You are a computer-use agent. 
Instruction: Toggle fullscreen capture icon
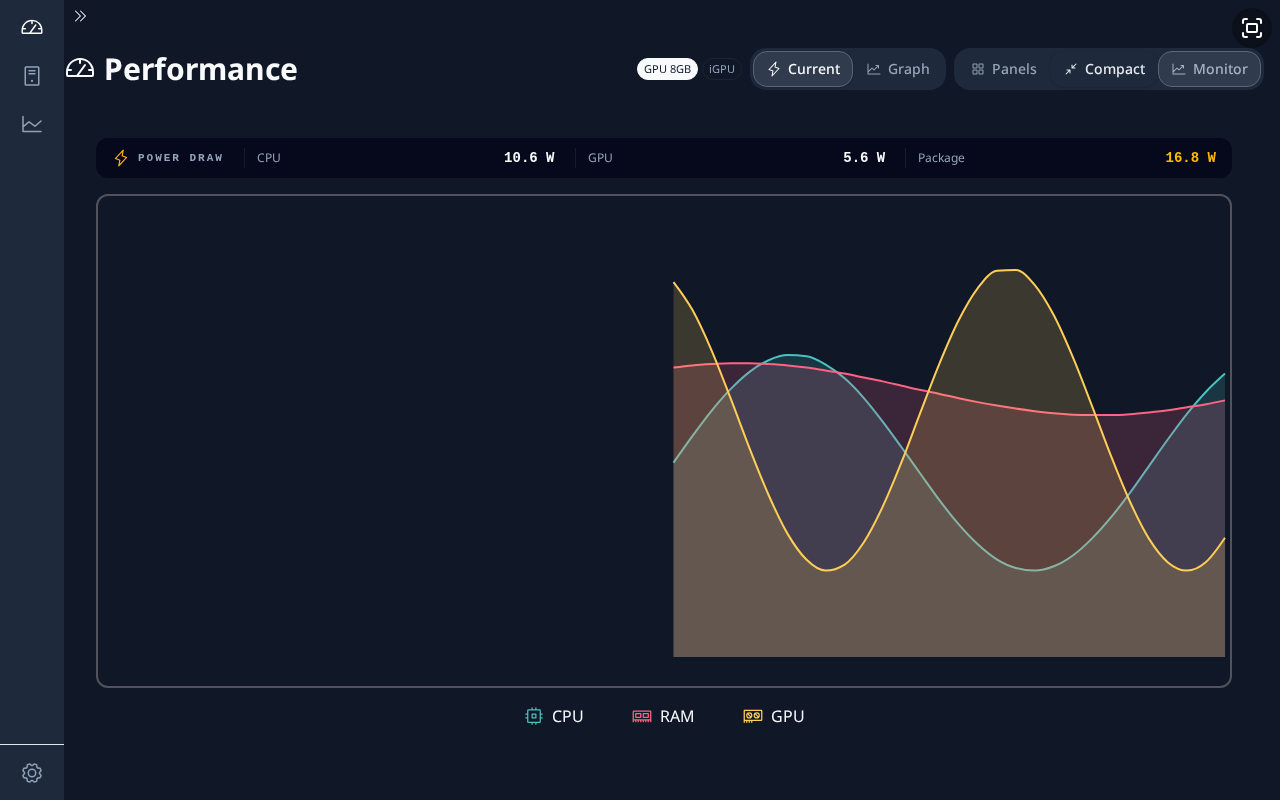pos(1252,28)
